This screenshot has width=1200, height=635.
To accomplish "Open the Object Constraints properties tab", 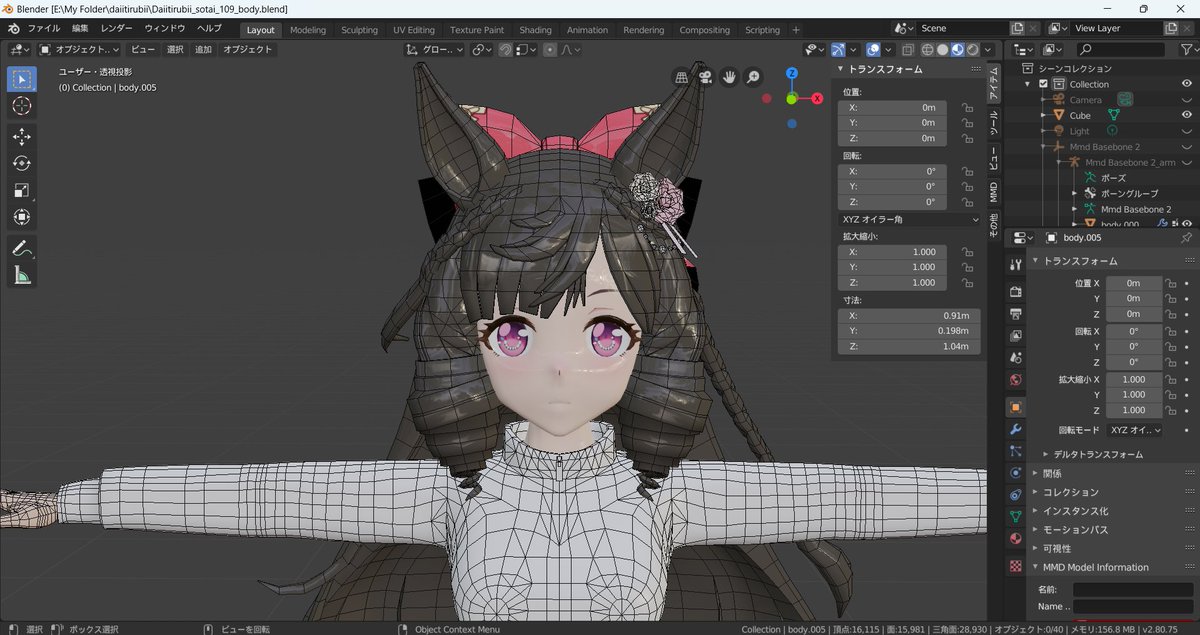I will (x=1016, y=494).
